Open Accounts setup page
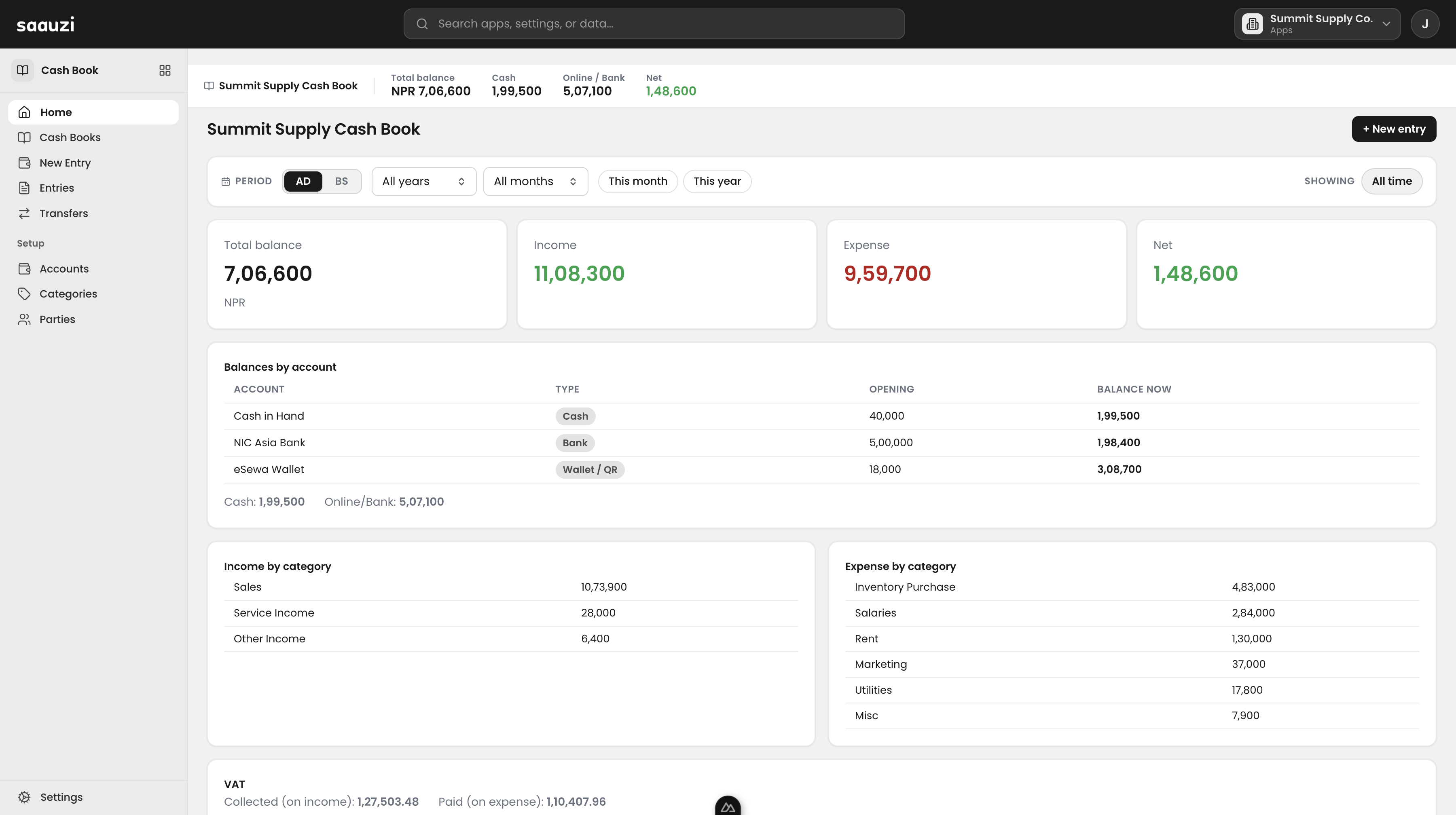1456x815 pixels. point(93,269)
